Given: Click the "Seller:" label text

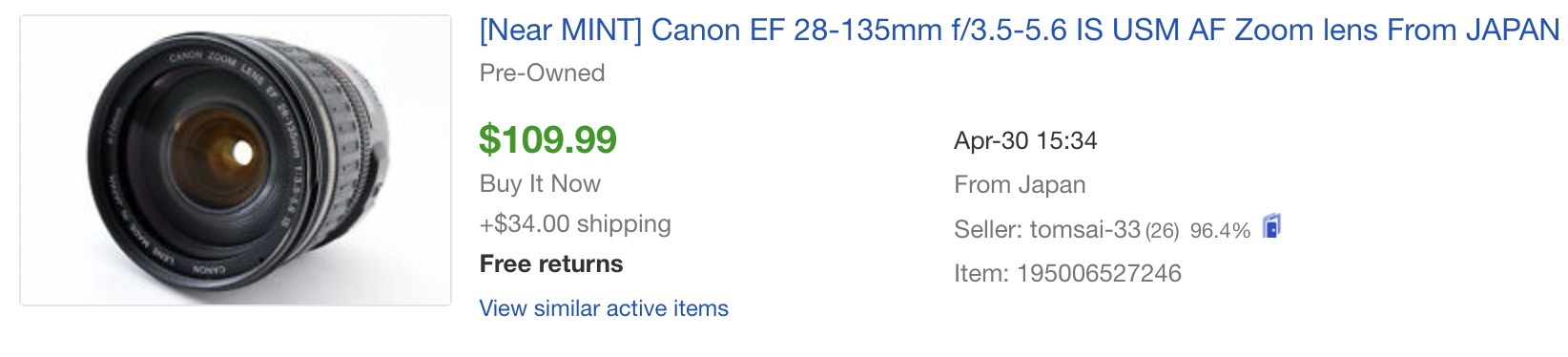Looking at the screenshot, I should (988, 230).
